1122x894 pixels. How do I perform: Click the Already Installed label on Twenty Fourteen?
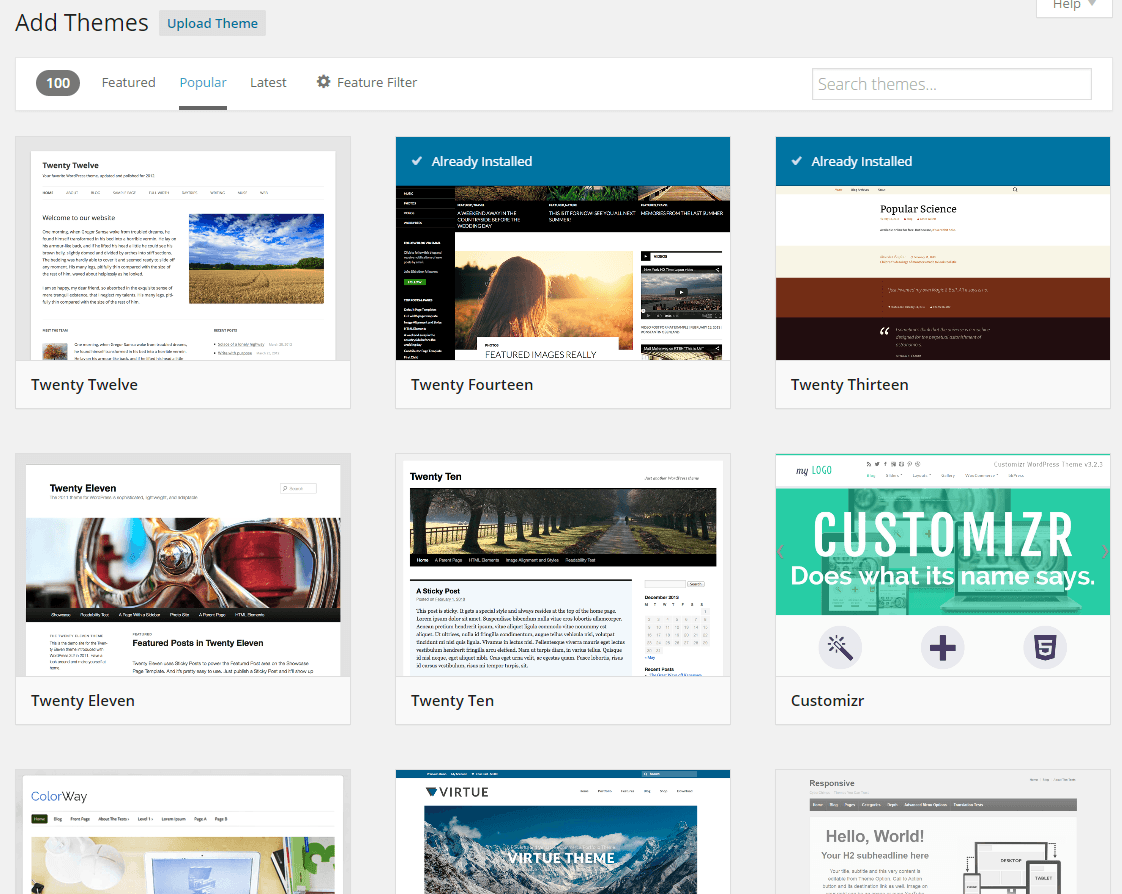click(482, 161)
